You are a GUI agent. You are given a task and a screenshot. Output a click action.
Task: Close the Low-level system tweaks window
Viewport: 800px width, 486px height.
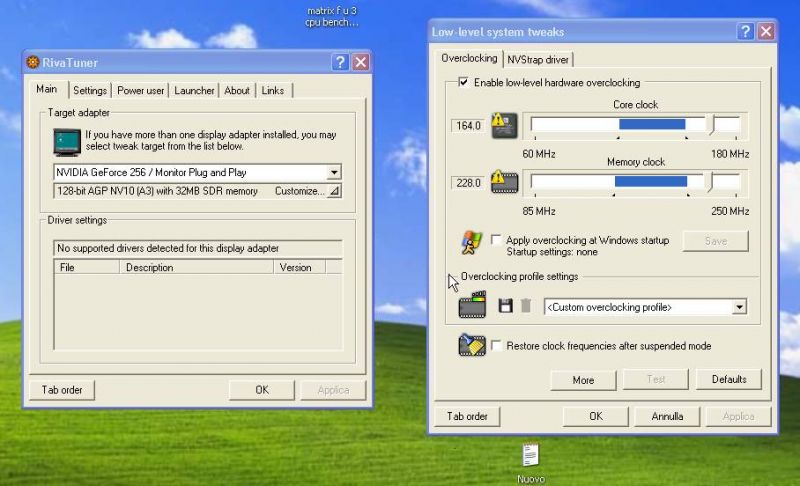(x=766, y=32)
